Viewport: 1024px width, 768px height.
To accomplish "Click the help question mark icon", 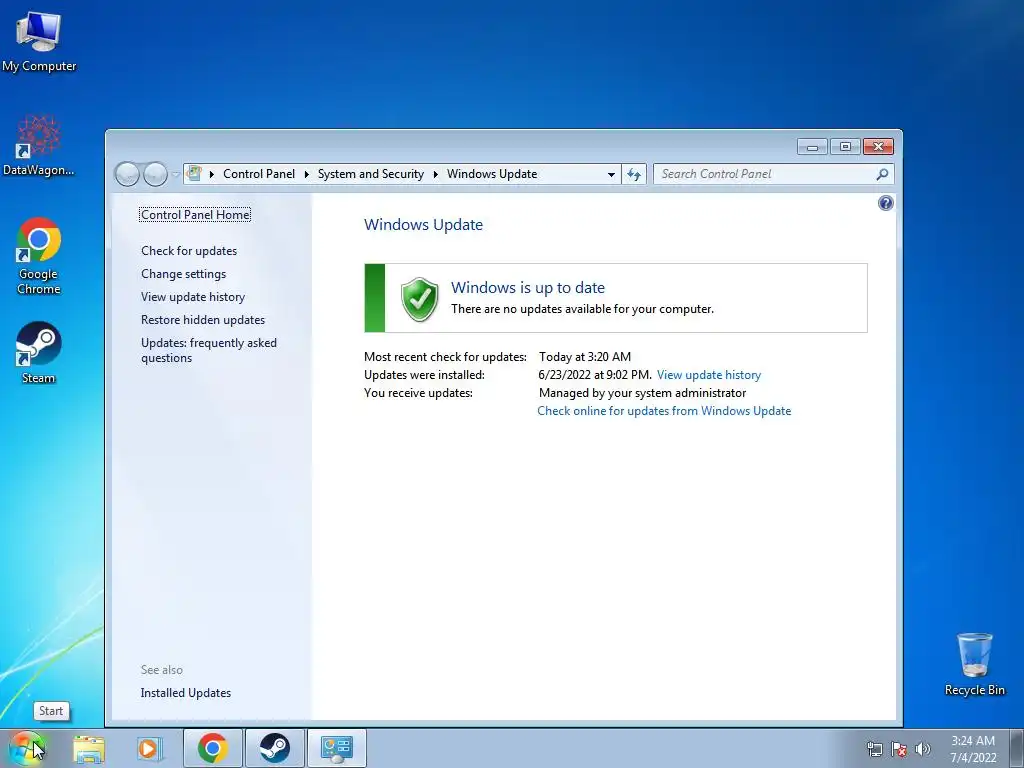I will [x=886, y=203].
